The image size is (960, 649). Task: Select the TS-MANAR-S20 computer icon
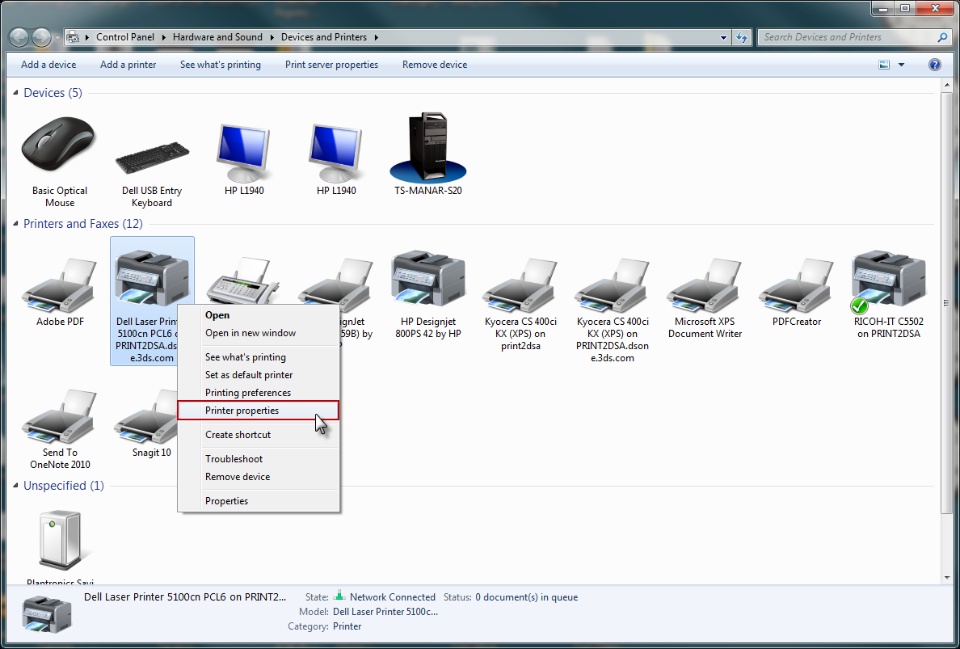pyautogui.click(x=428, y=154)
